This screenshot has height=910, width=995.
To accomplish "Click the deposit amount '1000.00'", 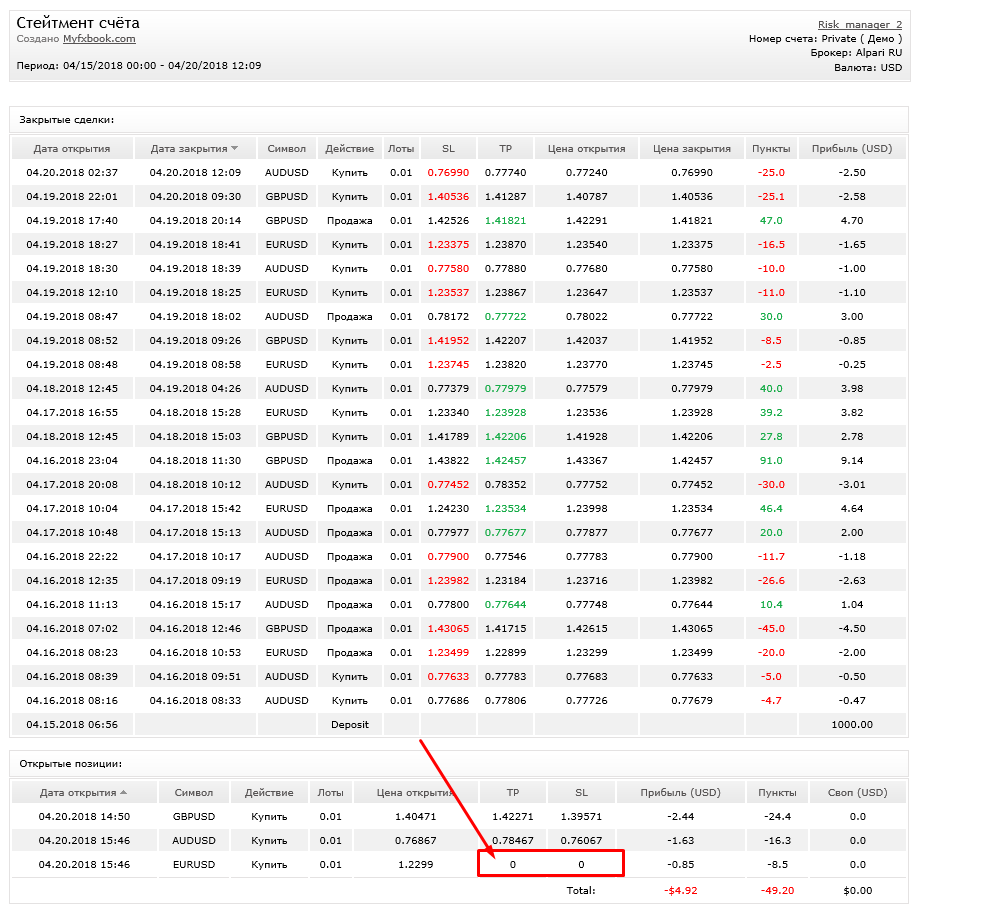I will 852,725.
